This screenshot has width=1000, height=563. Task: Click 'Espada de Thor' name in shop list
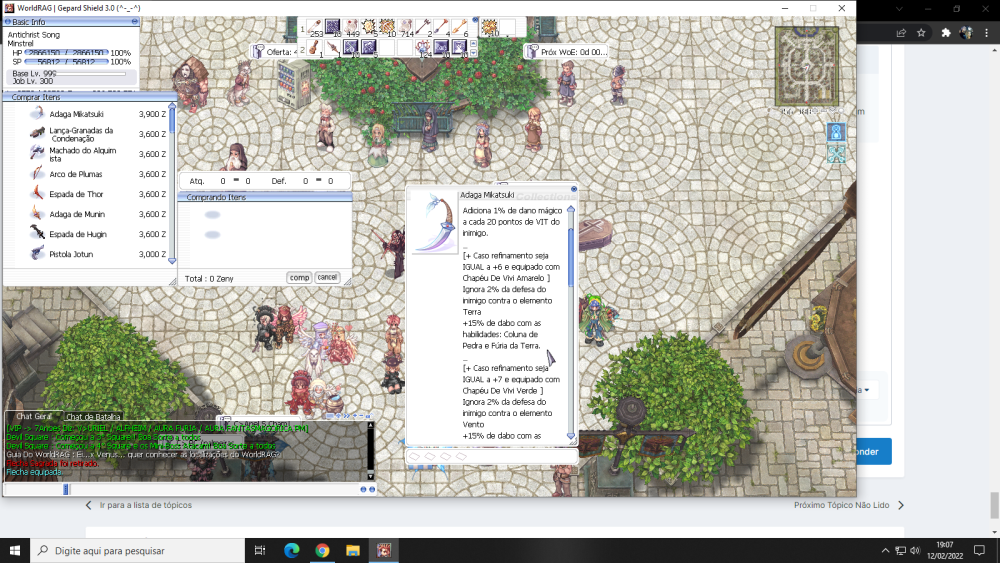[x=76, y=194]
